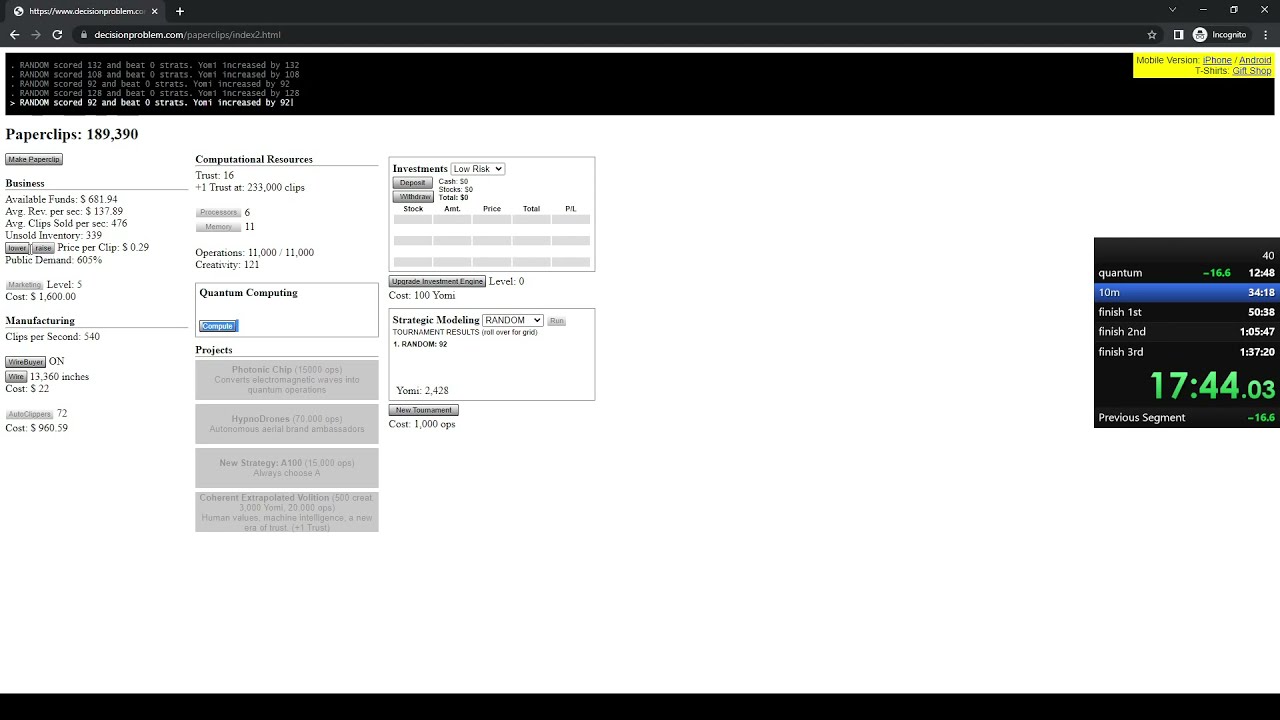Click the browser forward arrow
Image resolution: width=1280 pixels, height=720 pixels.
pos(36,35)
